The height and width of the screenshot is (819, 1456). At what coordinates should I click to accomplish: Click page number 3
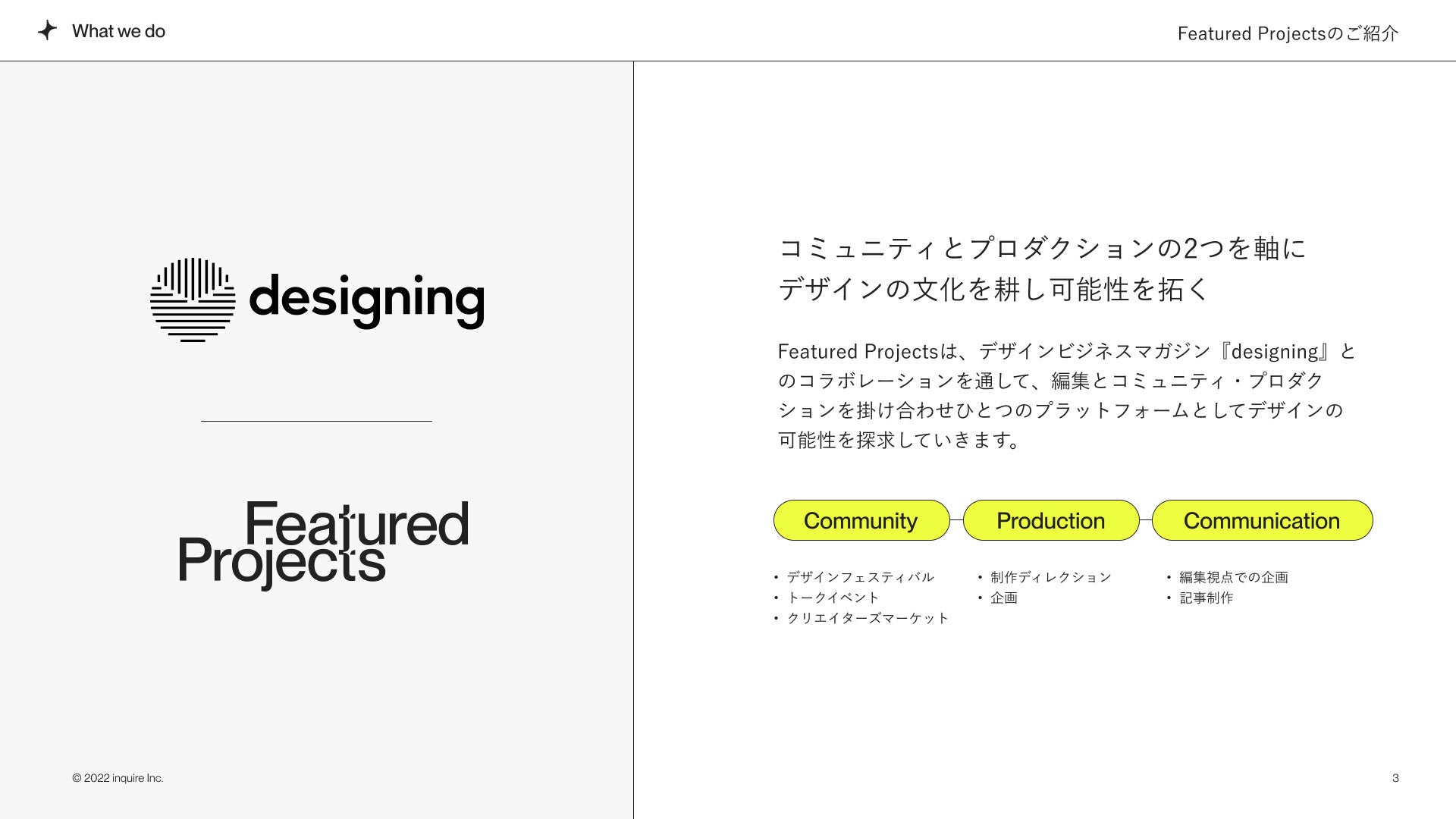(x=1395, y=778)
